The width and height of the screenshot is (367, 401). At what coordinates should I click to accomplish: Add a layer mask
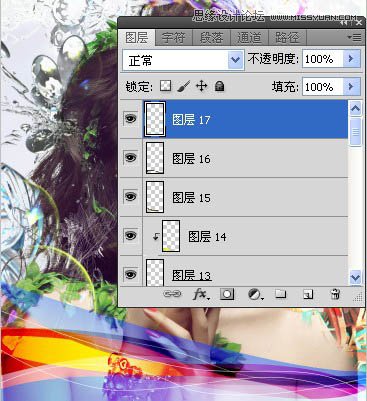pyautogui.click(x=227, y=294)
